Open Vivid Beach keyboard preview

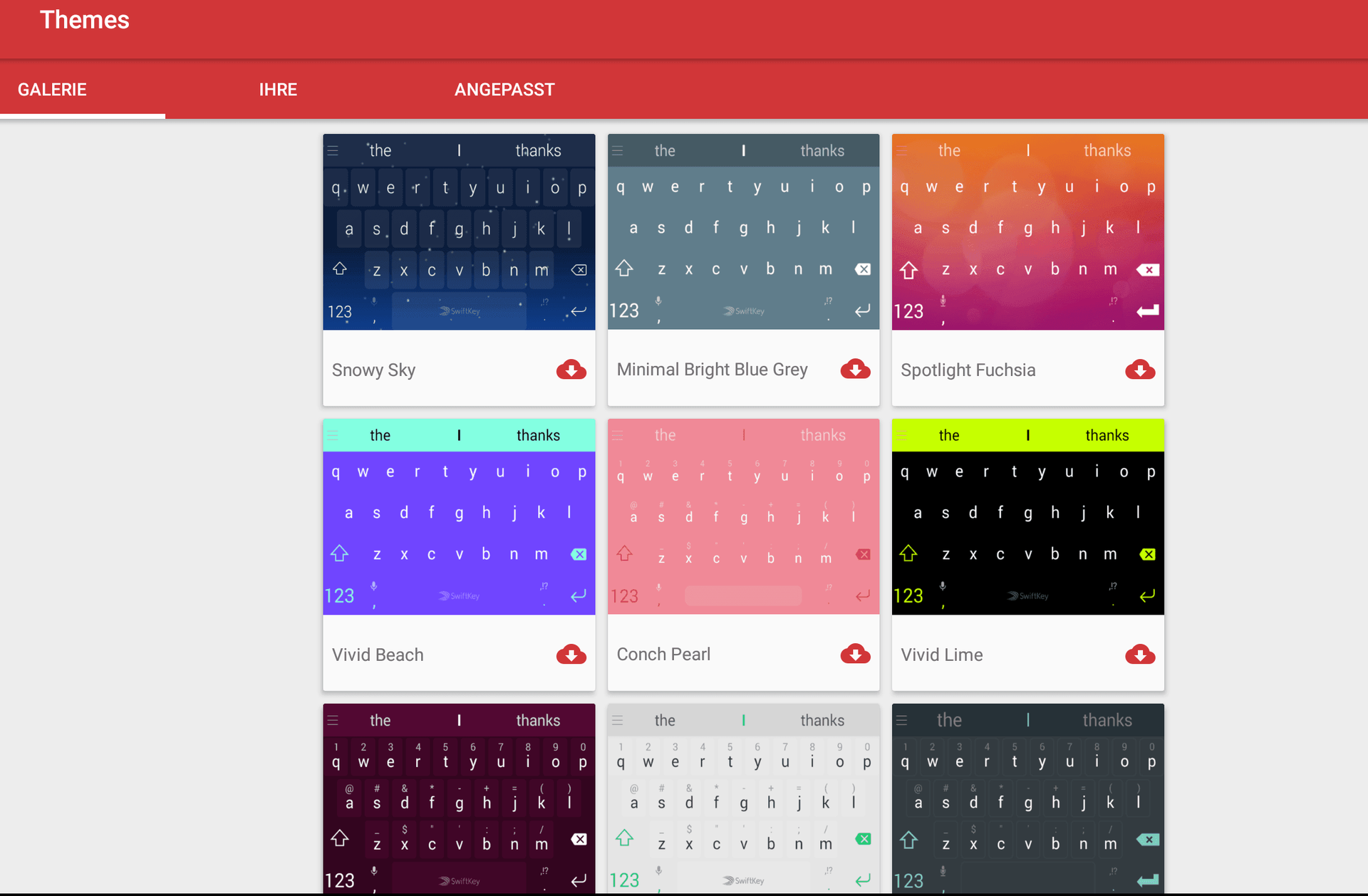pos(459,517)
